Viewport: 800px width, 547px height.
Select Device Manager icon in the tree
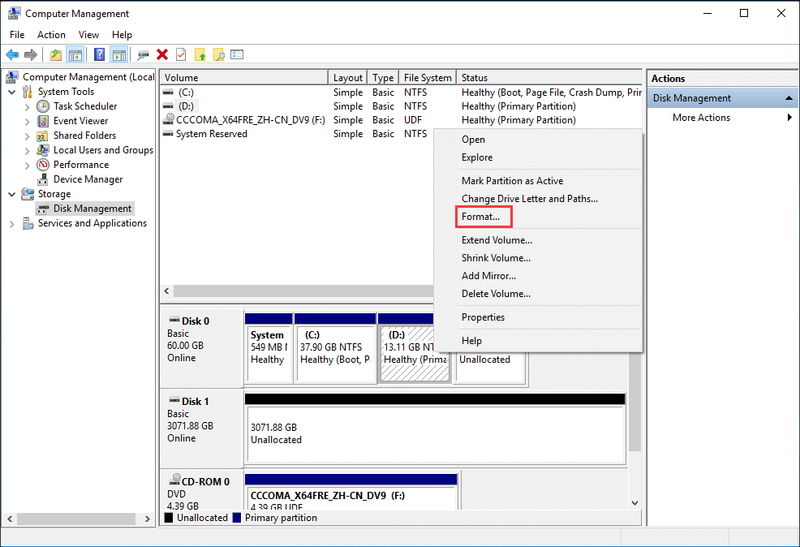(43, 180)
